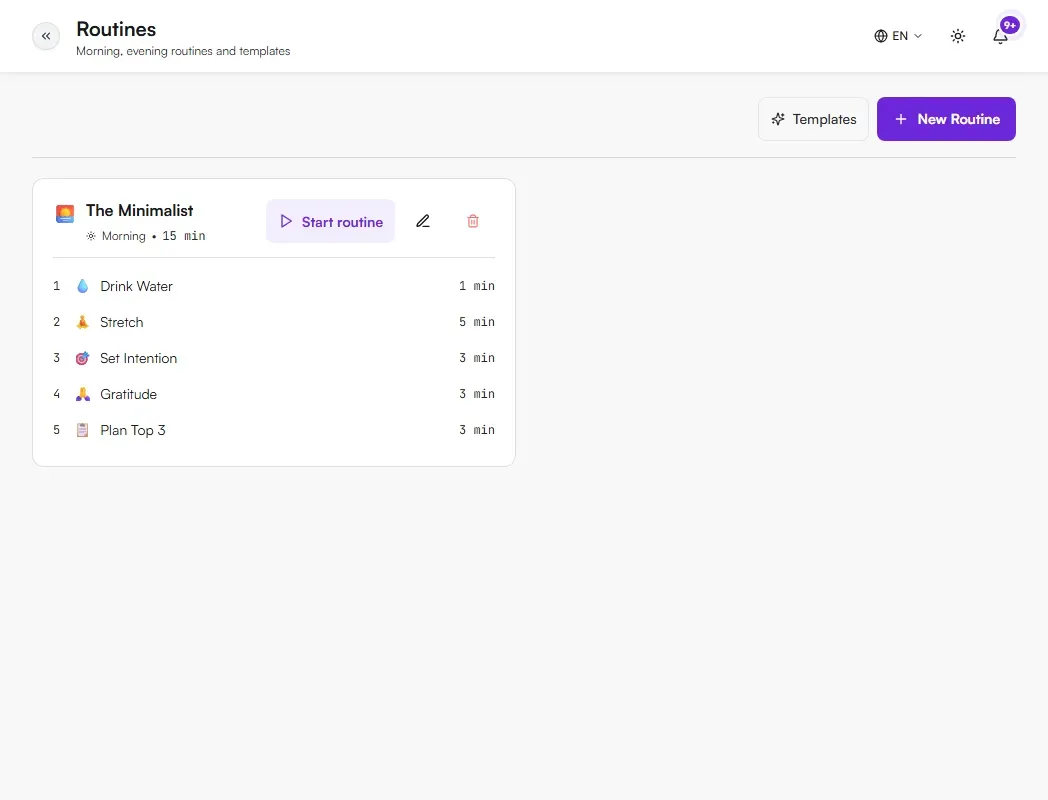Select the Set Intention step text
This screenshot has height=800, width=1048.
click(138, 358)
